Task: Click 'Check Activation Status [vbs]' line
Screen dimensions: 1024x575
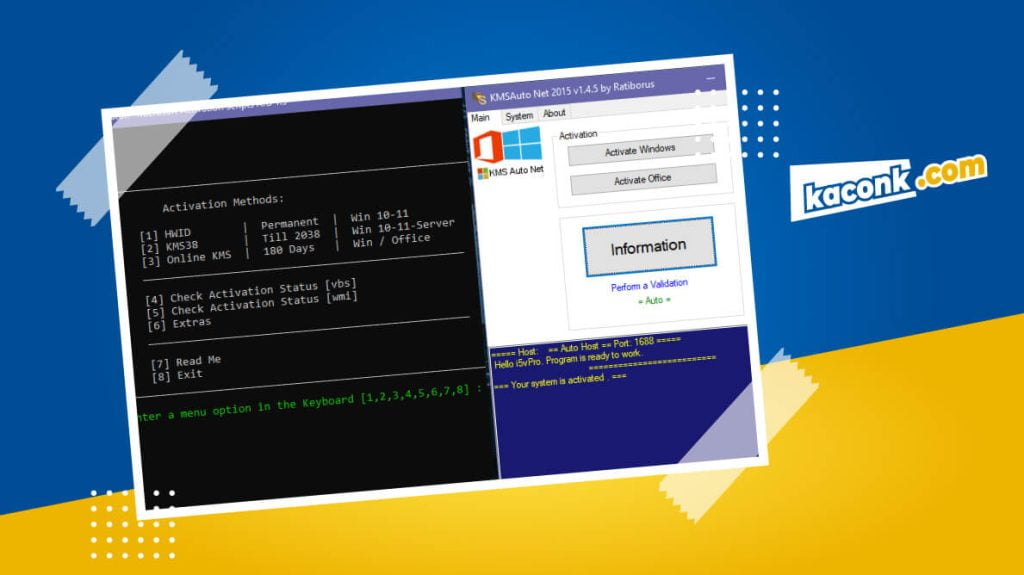Action: click(x=251, y=291)
